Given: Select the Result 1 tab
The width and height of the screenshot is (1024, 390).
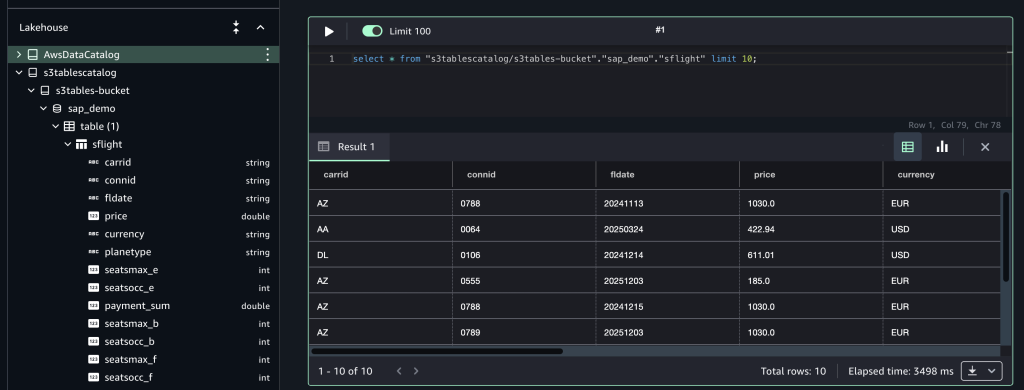Looking at the screenshot, I should 349,147.
